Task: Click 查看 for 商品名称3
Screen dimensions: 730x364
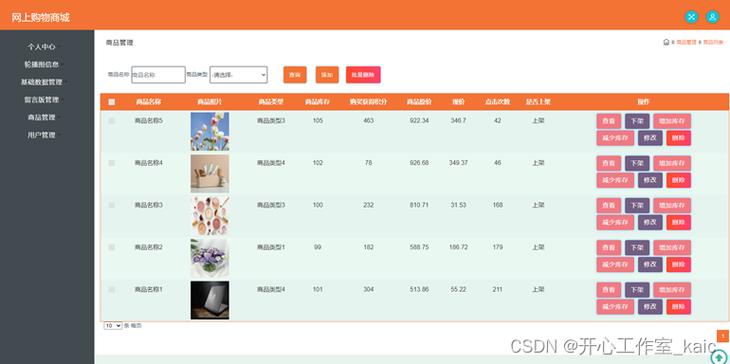Action: 609,205
